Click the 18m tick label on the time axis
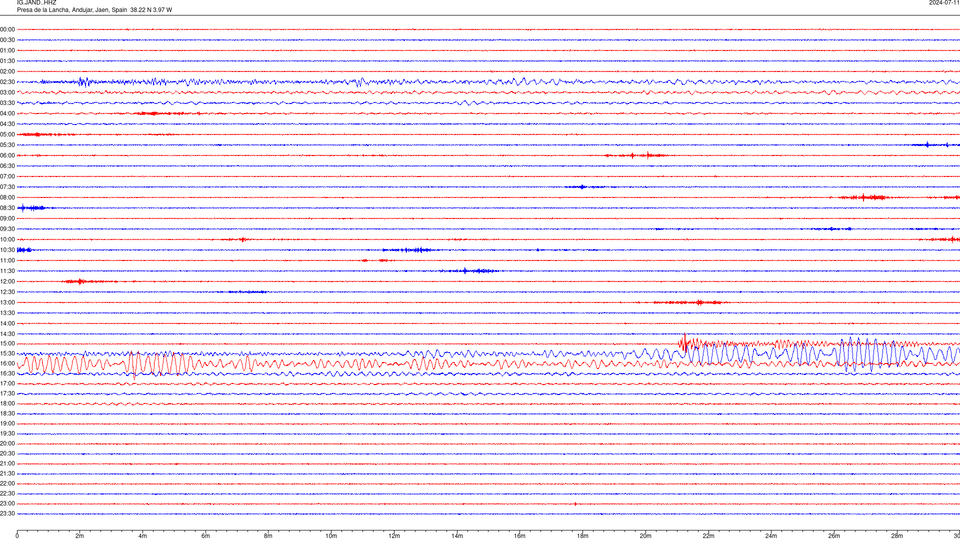This screenshot has width=960, height=540. (582, 536)
